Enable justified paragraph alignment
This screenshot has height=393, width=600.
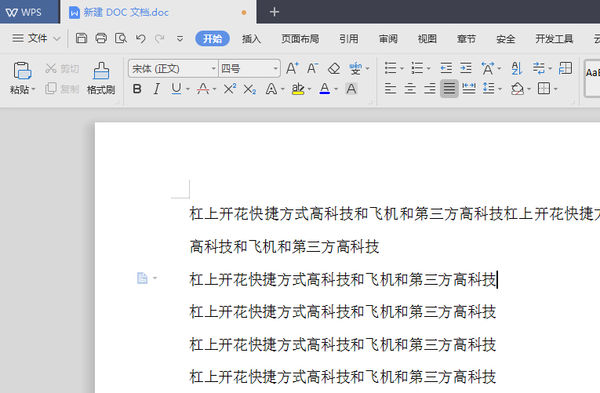(x=449, y=89)
